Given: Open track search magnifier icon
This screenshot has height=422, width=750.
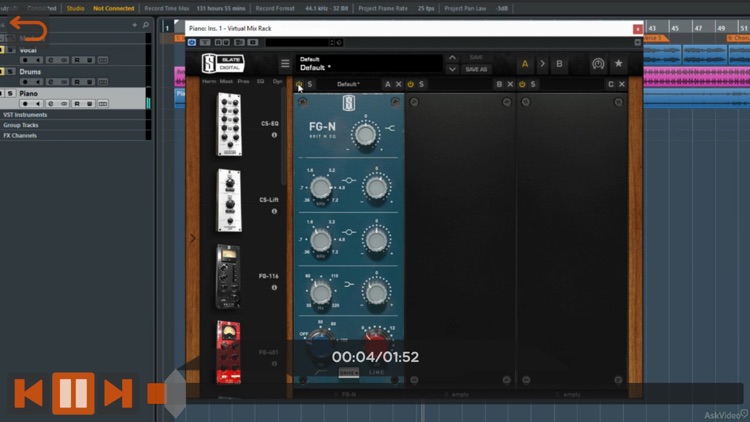Looking at the screenshot, I should coord(145,25).
